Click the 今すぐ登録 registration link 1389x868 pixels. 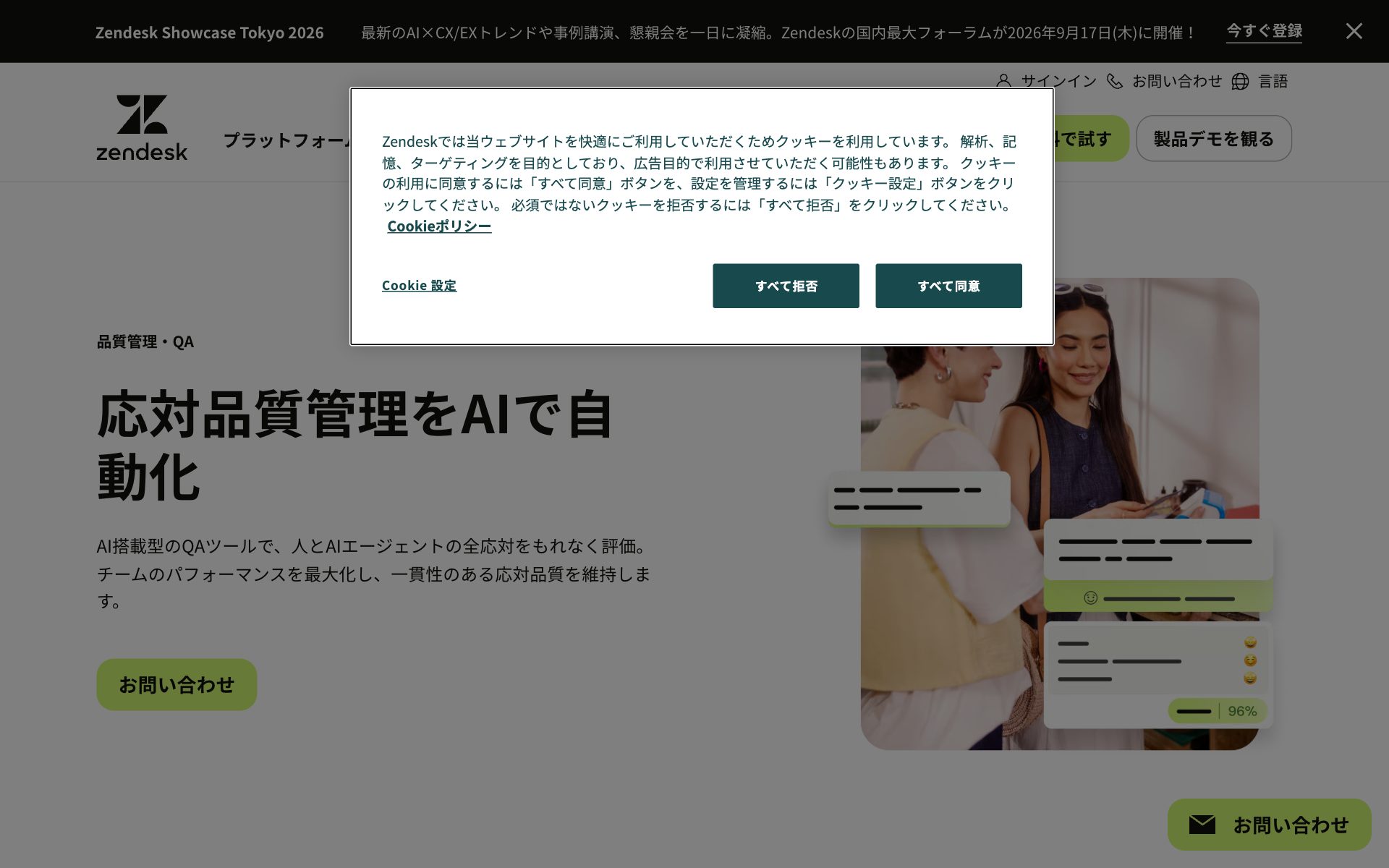1264,31
